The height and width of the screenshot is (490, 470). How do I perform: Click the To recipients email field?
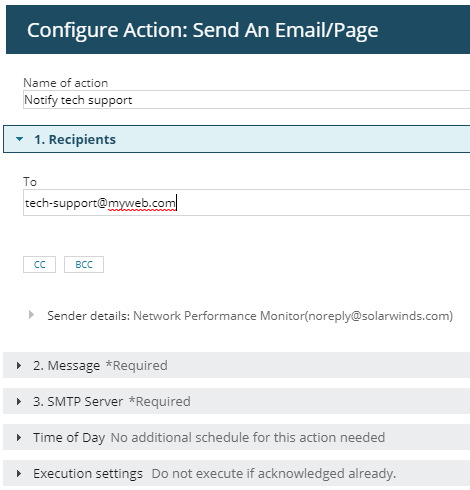[246, 203]
